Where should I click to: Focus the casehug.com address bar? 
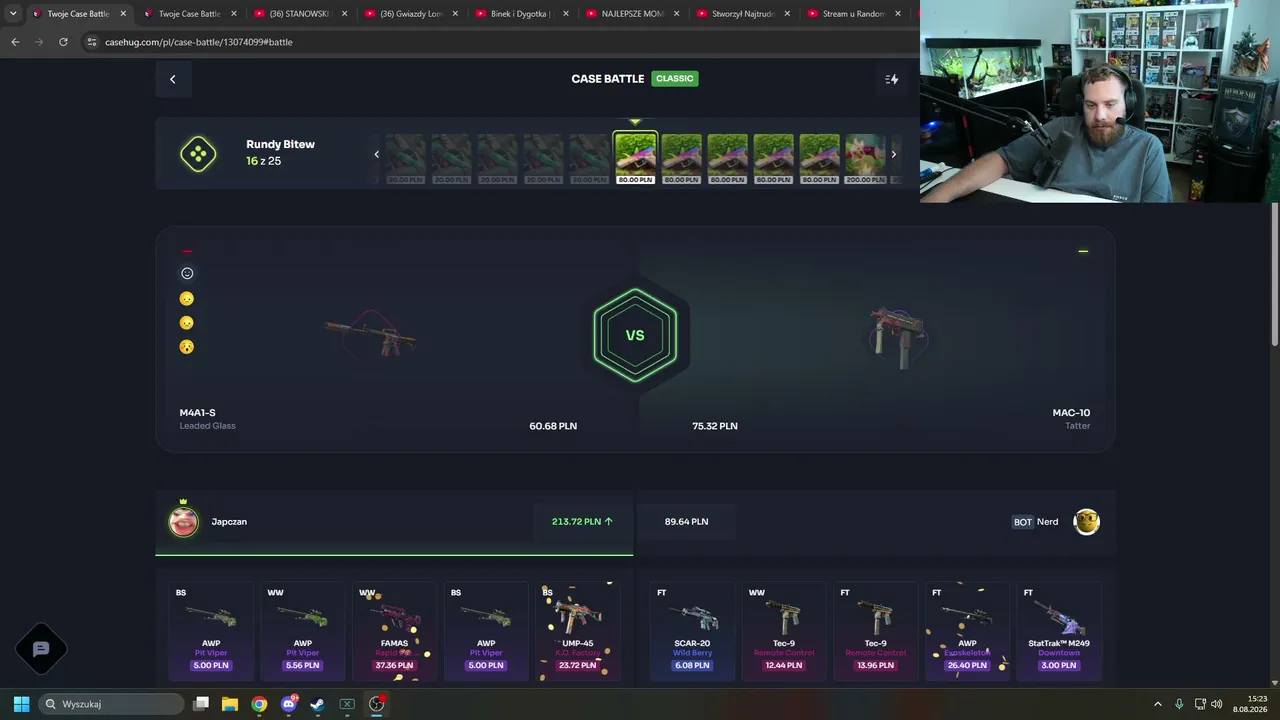coord(500,42)
